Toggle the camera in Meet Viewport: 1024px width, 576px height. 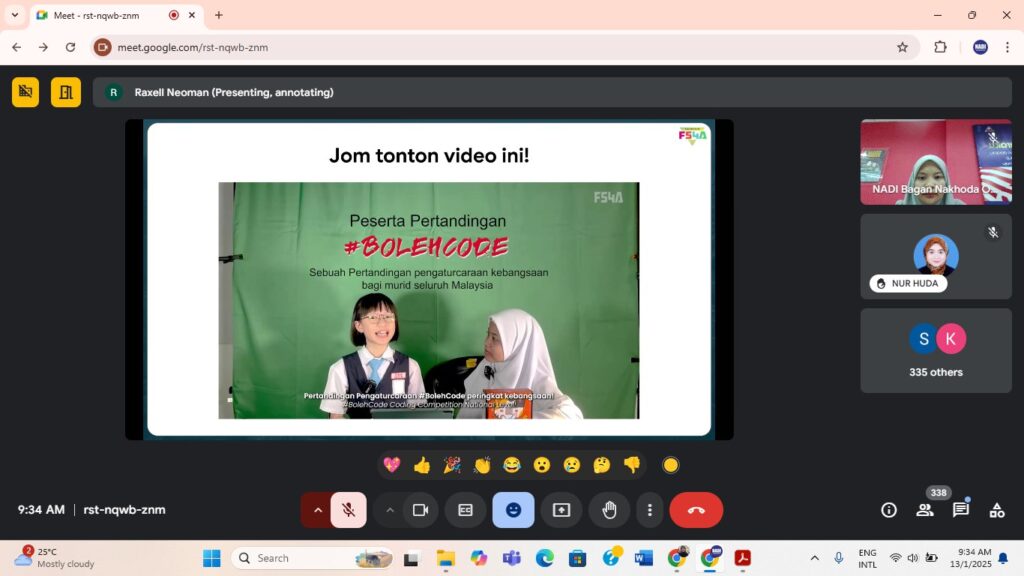click(421, 510)
